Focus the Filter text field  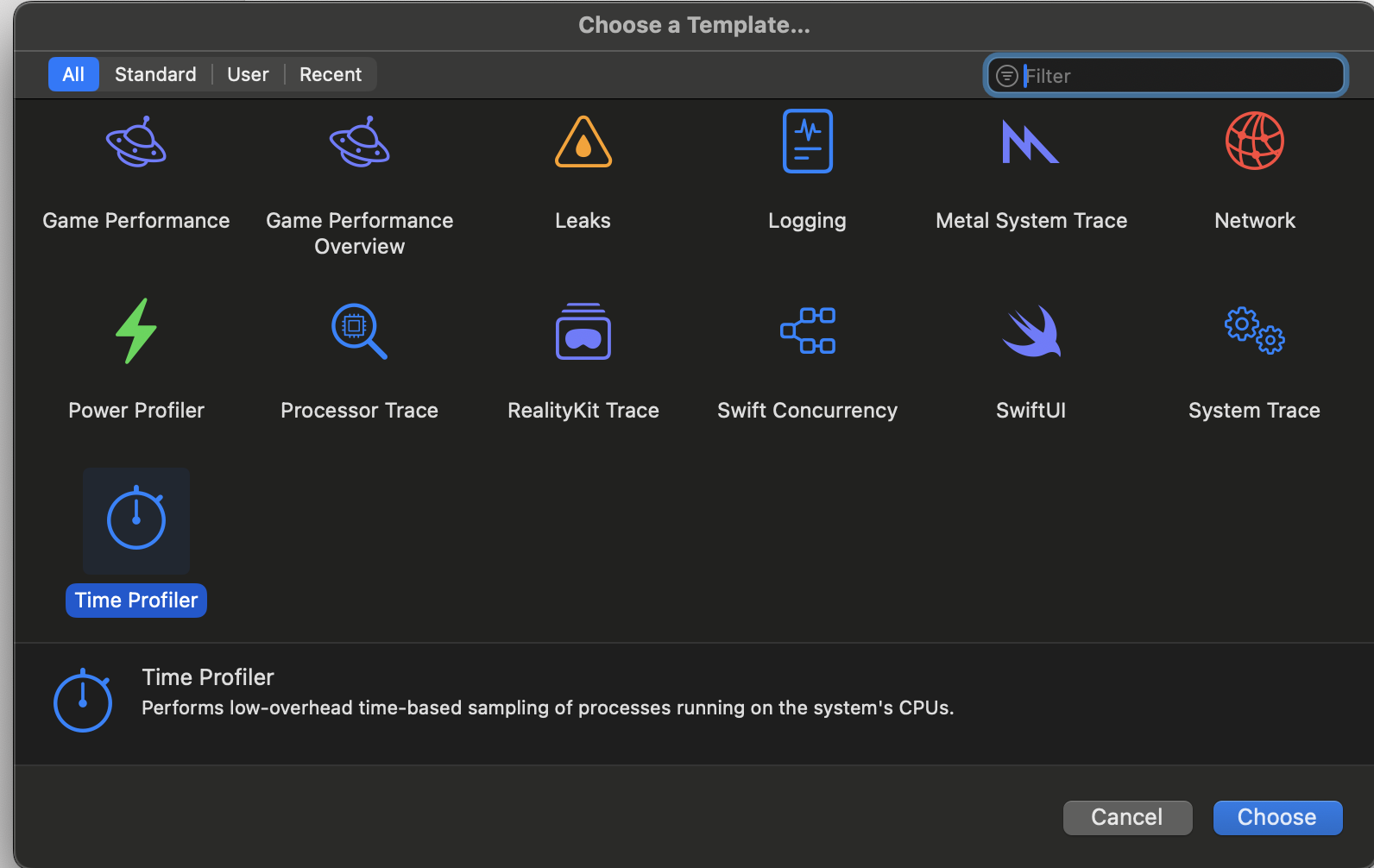pyautogui.click(x=1166, y=76)
